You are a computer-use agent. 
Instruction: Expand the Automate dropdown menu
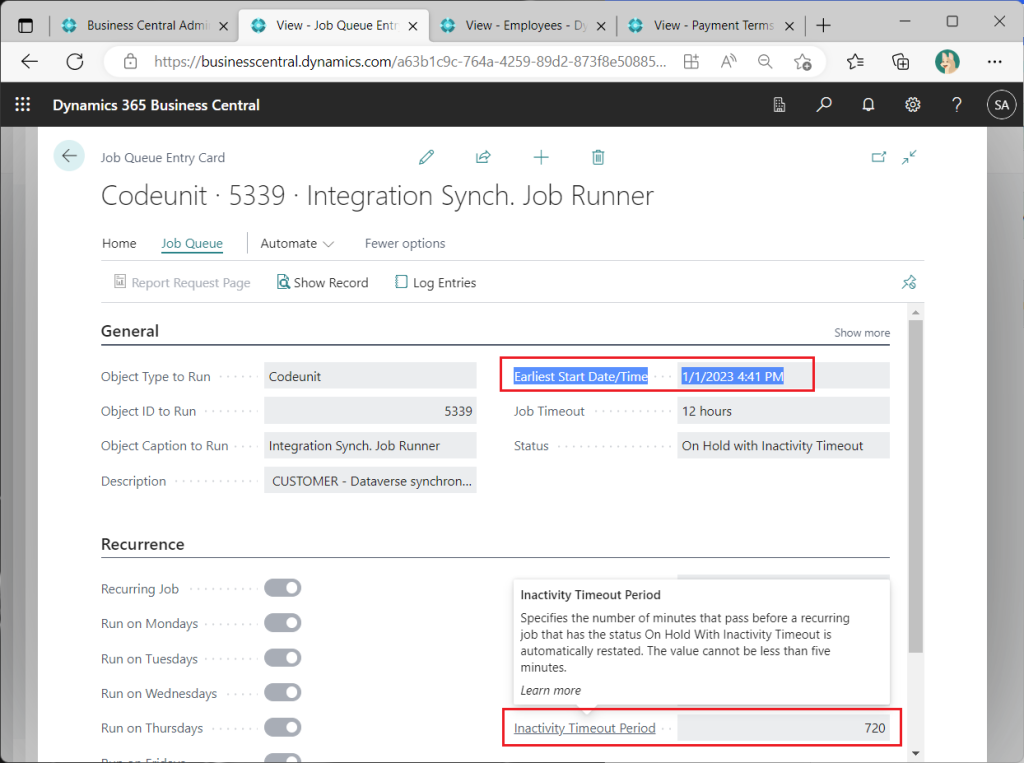click(x=297, y=243)
